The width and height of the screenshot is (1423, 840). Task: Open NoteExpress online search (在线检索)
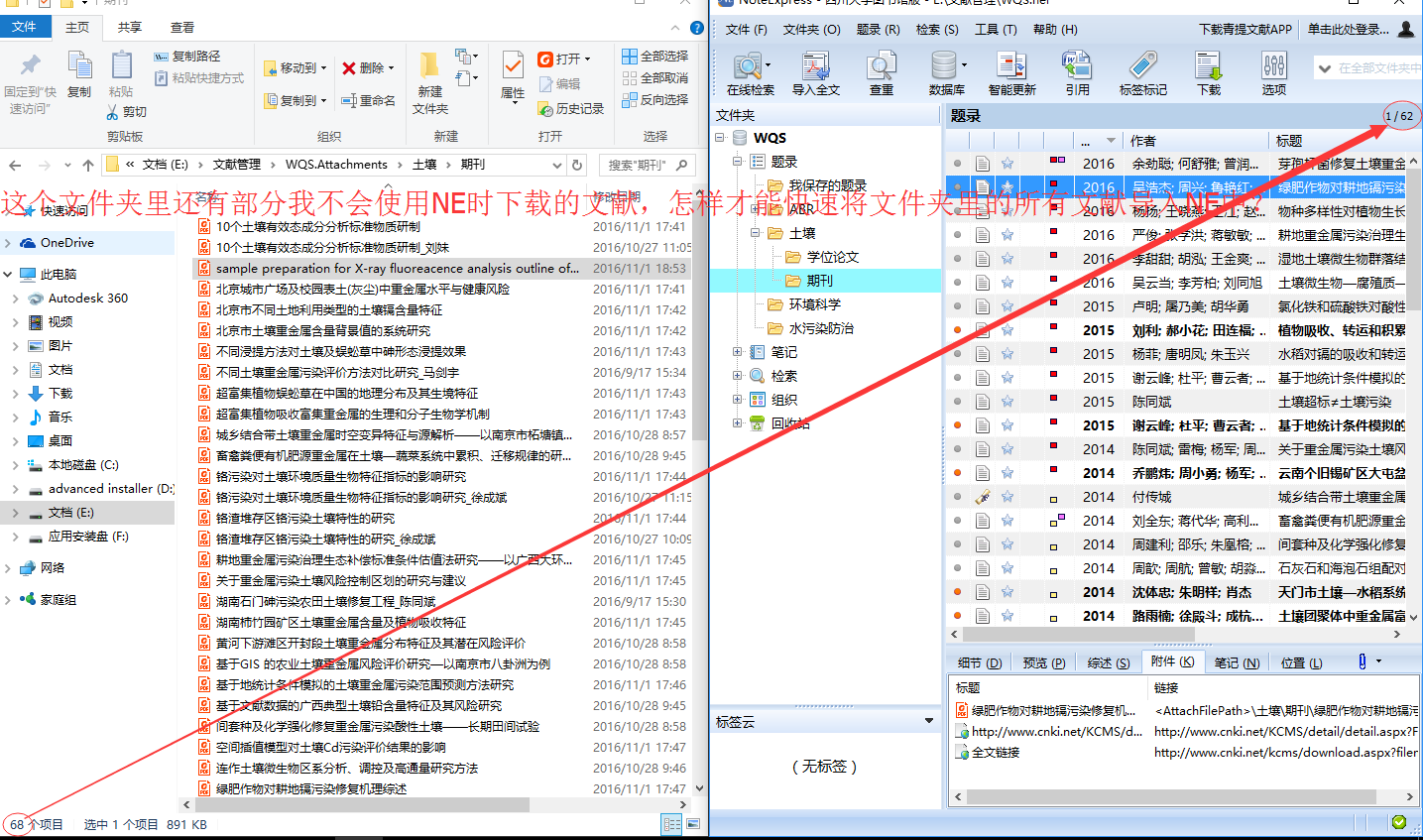tap(750, 73)
